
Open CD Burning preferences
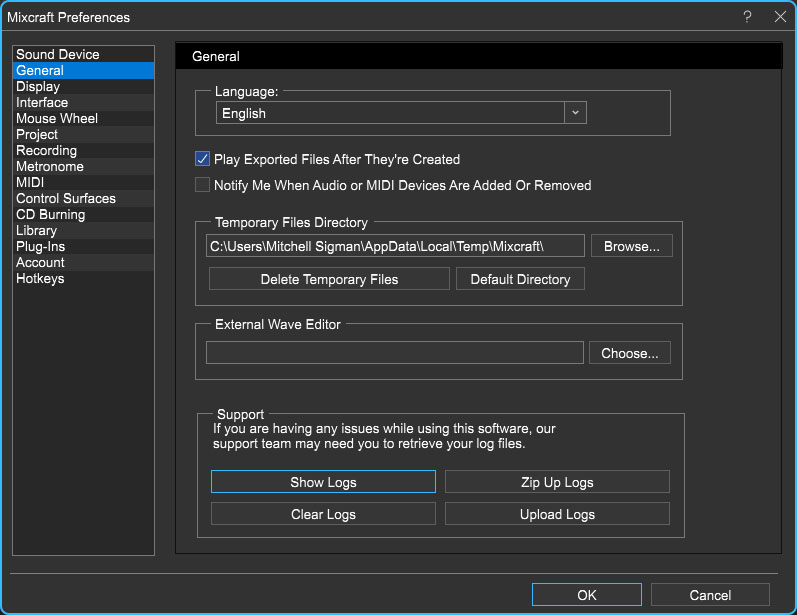[83, 214]
